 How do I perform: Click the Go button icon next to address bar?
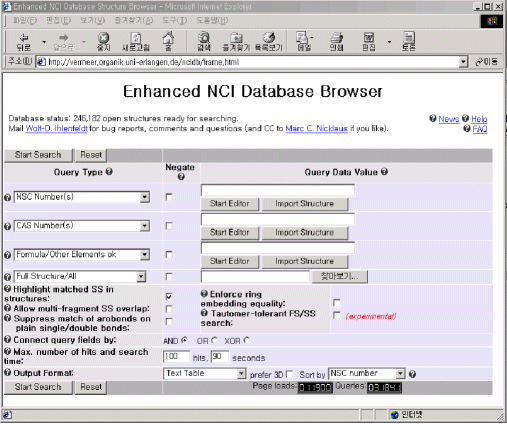486,62
